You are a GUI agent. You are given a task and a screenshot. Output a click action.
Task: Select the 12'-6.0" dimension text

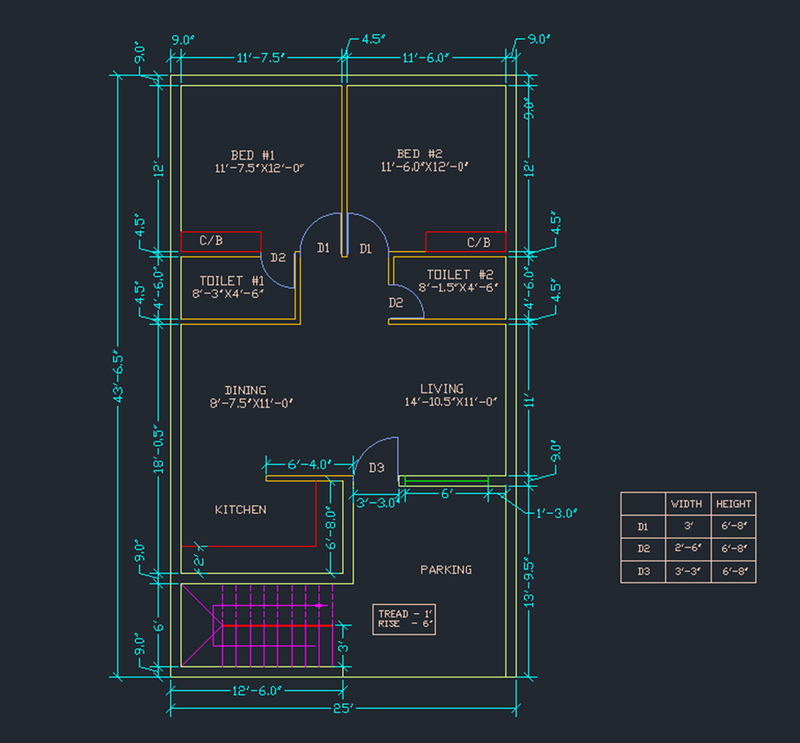pyautogui.click(x=257, y=691)
